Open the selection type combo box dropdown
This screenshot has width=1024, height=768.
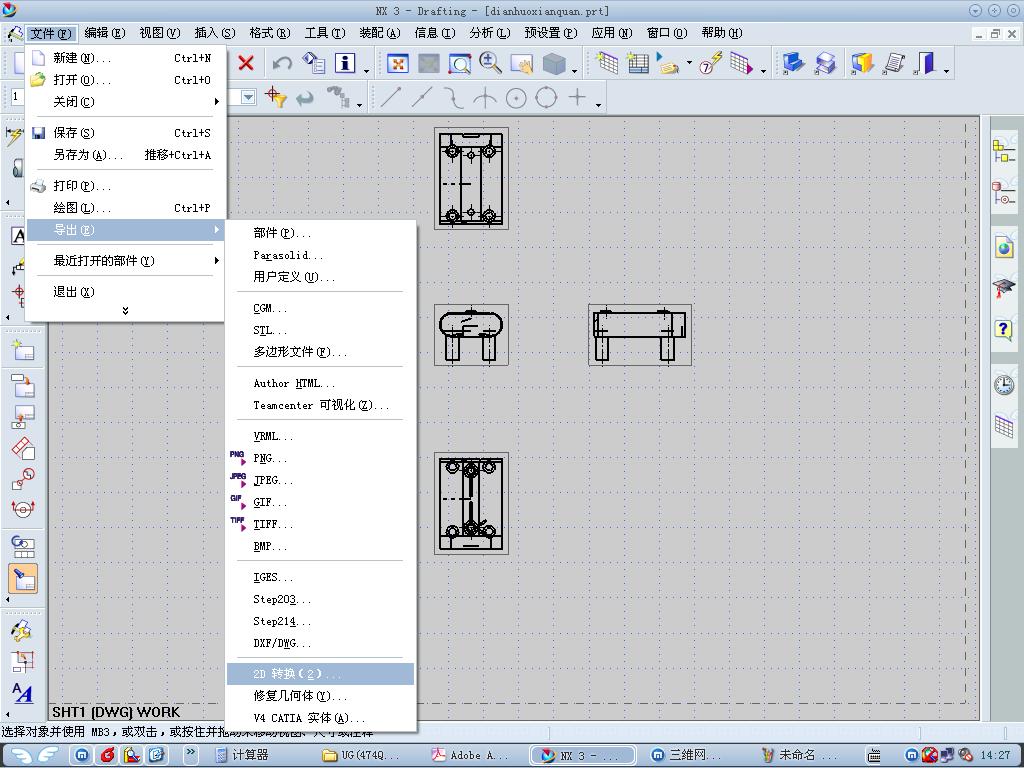click(248, 97)
